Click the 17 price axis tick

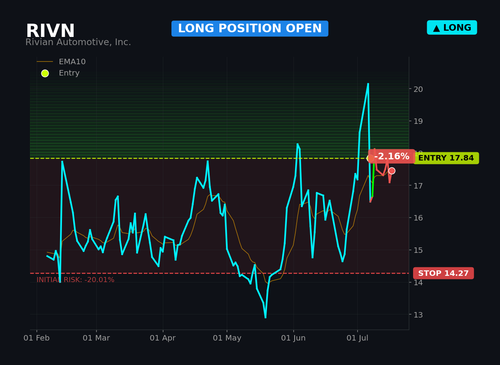pyautogui.click(x=418, y=186)
